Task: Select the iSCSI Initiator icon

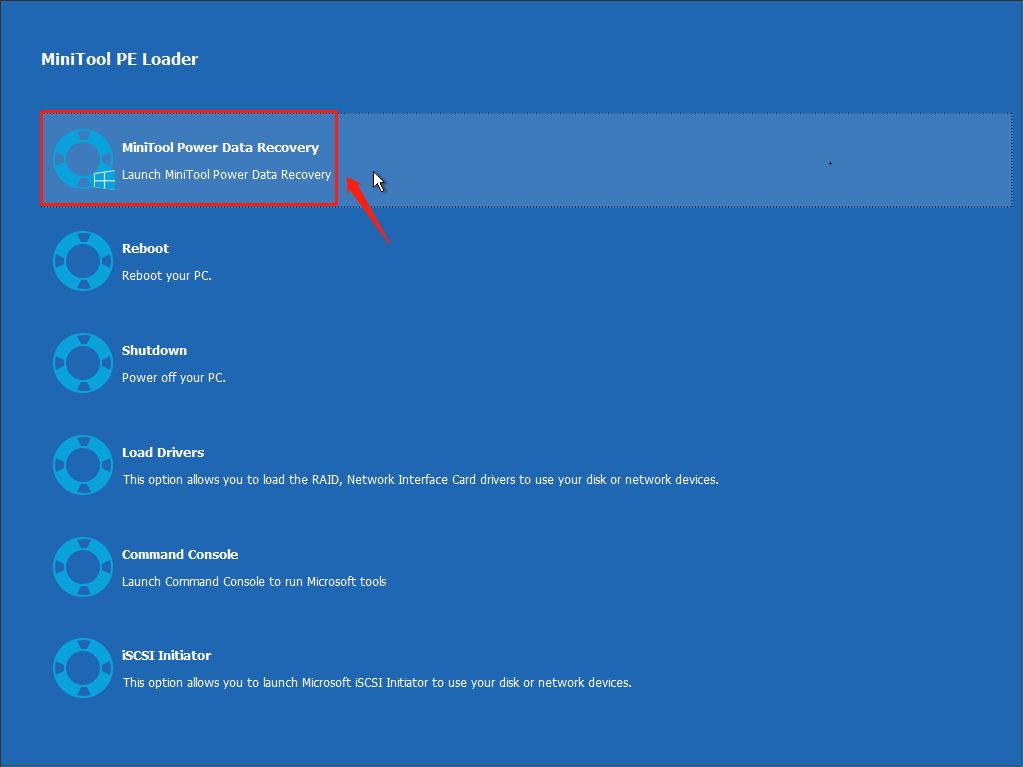Action: pyautogui.click(x=83, y=668)
